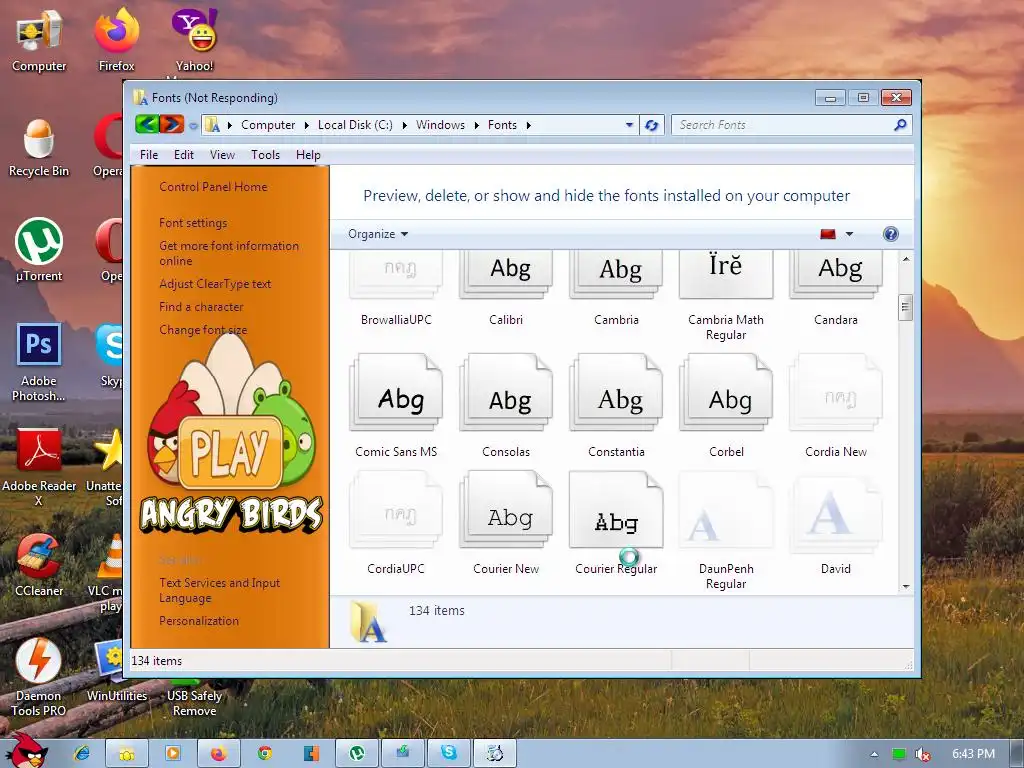This screenshot has width=1024, height=768.
Task: Open the Personalization link
Action: 199,621
